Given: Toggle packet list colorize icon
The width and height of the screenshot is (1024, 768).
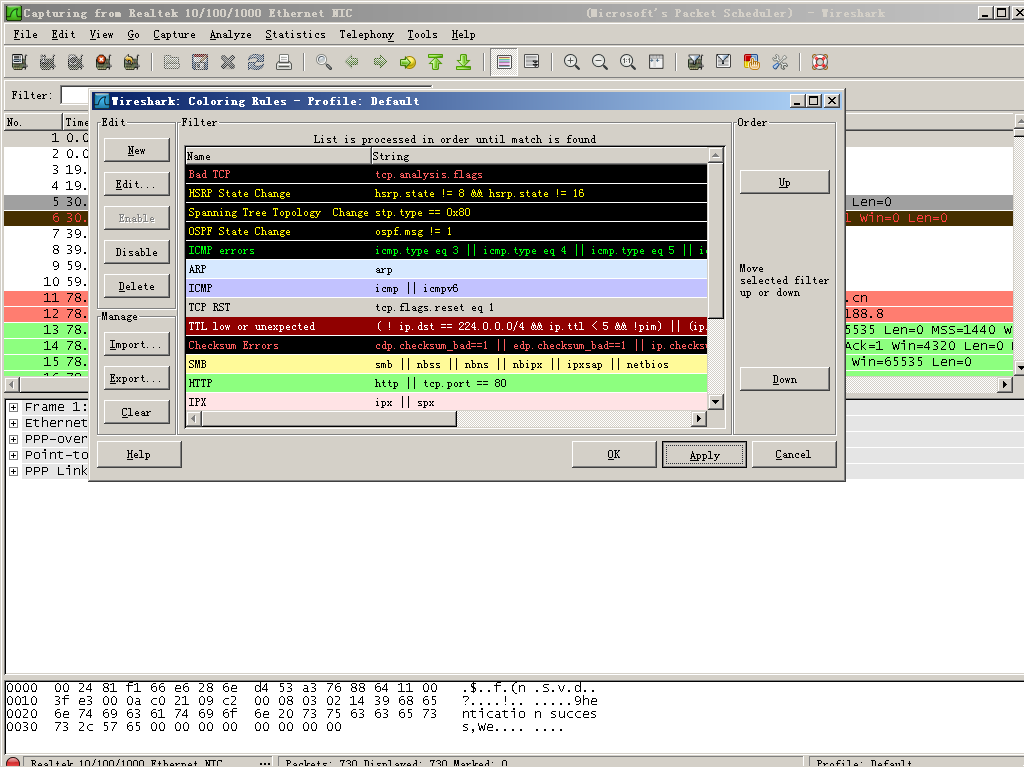Looking at the screenshot, I should point(504,62).
